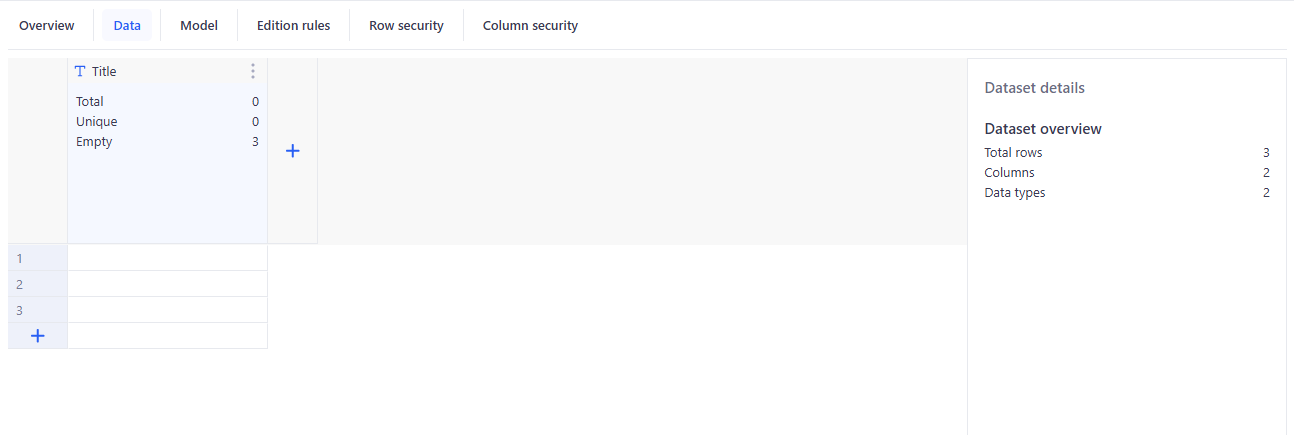Viewport: 1294px width, 435px height.
Task: Click the Title cell in row 1
Action: [167, 258]
